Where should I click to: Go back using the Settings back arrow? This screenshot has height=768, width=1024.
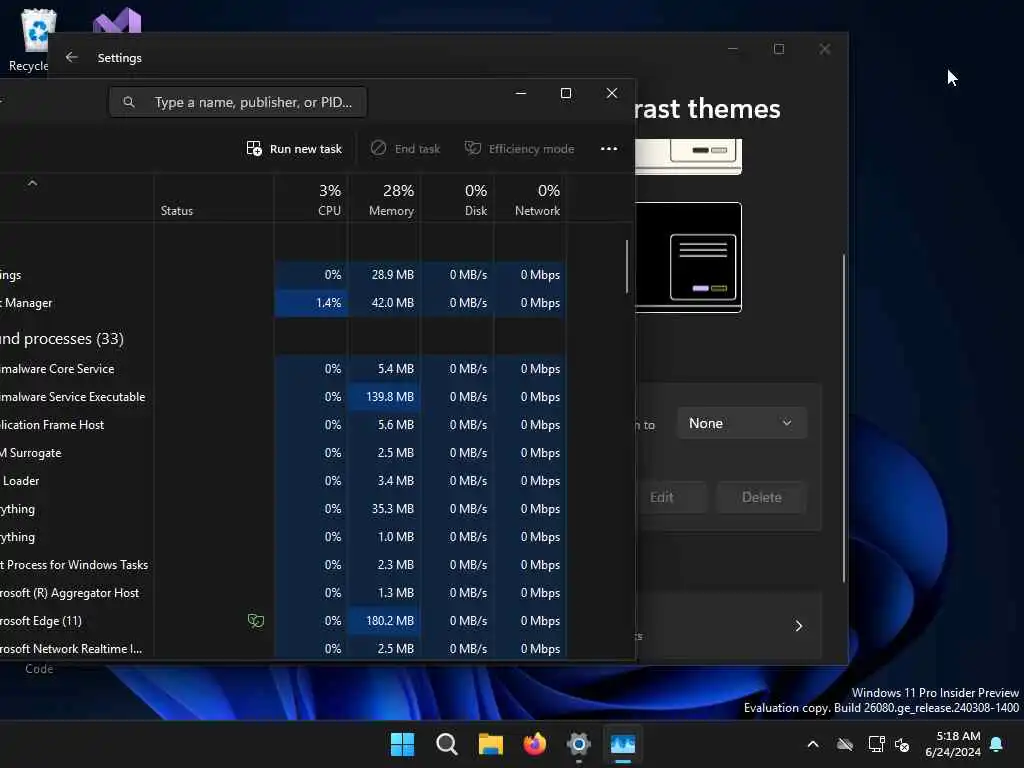(x=72, y=57)
